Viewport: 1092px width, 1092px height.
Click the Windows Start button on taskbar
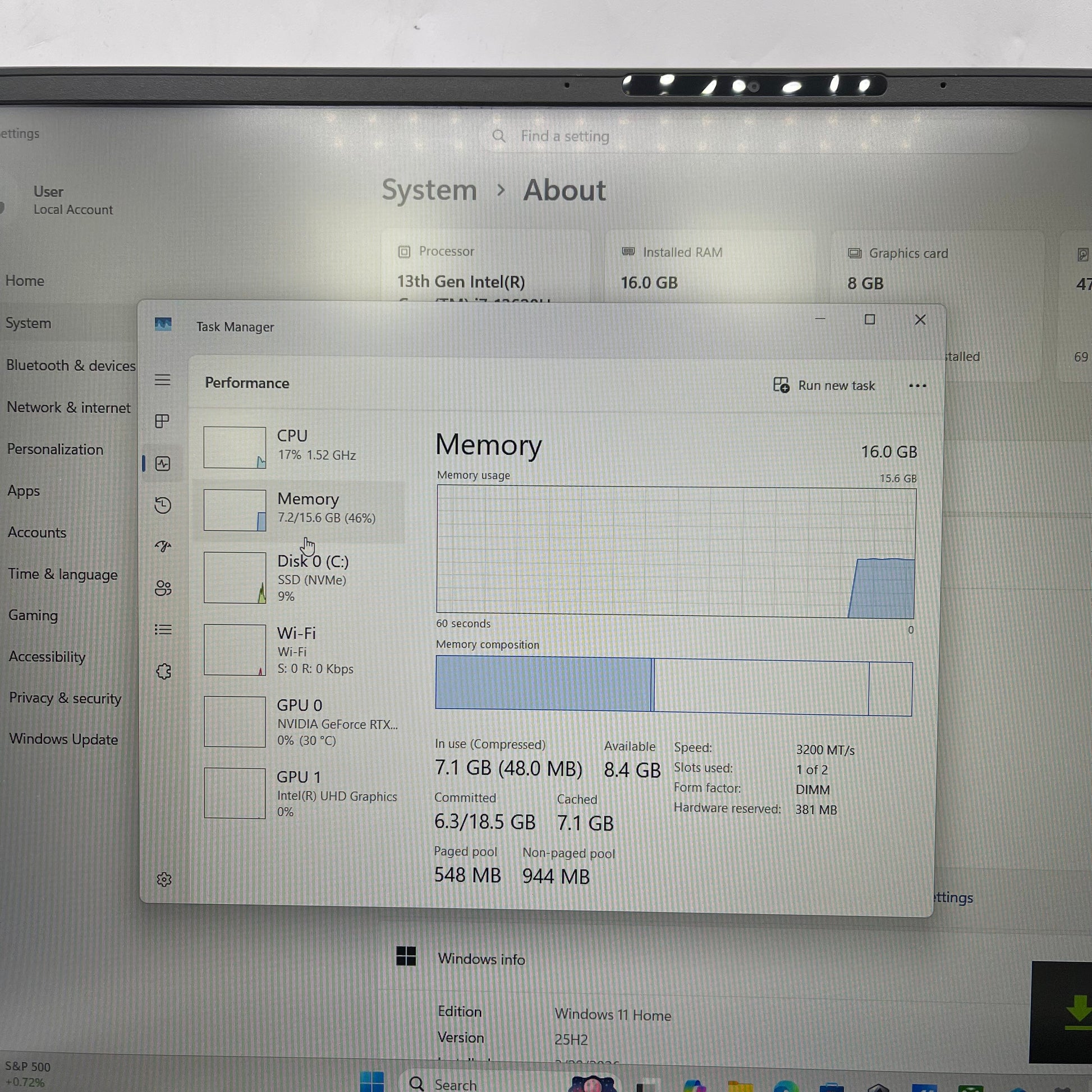coord(371,1081)
